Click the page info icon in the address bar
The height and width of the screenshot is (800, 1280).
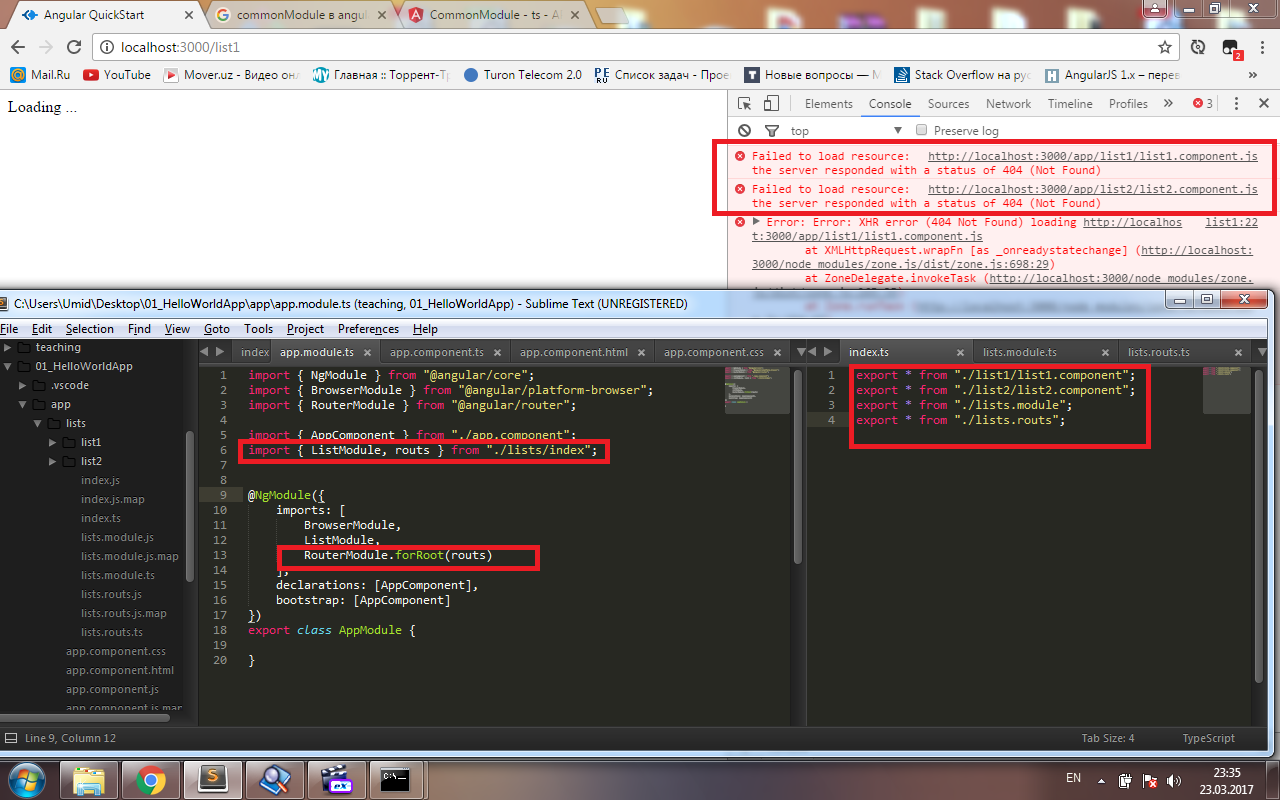[x=107, y=47]
